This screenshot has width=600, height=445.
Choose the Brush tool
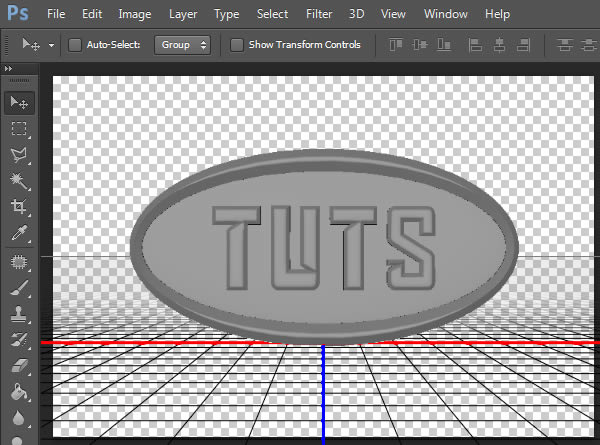point(19,288)
